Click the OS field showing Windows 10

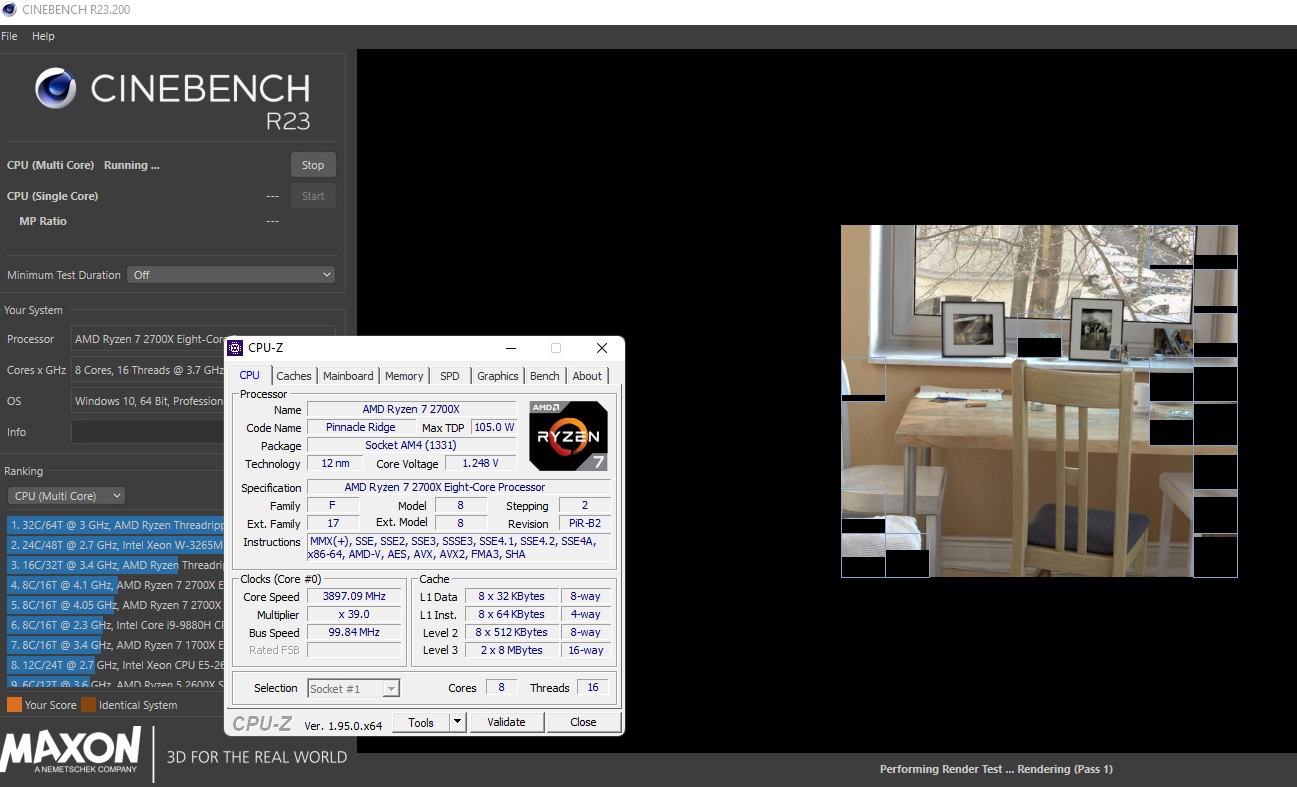tap(148, 401)
